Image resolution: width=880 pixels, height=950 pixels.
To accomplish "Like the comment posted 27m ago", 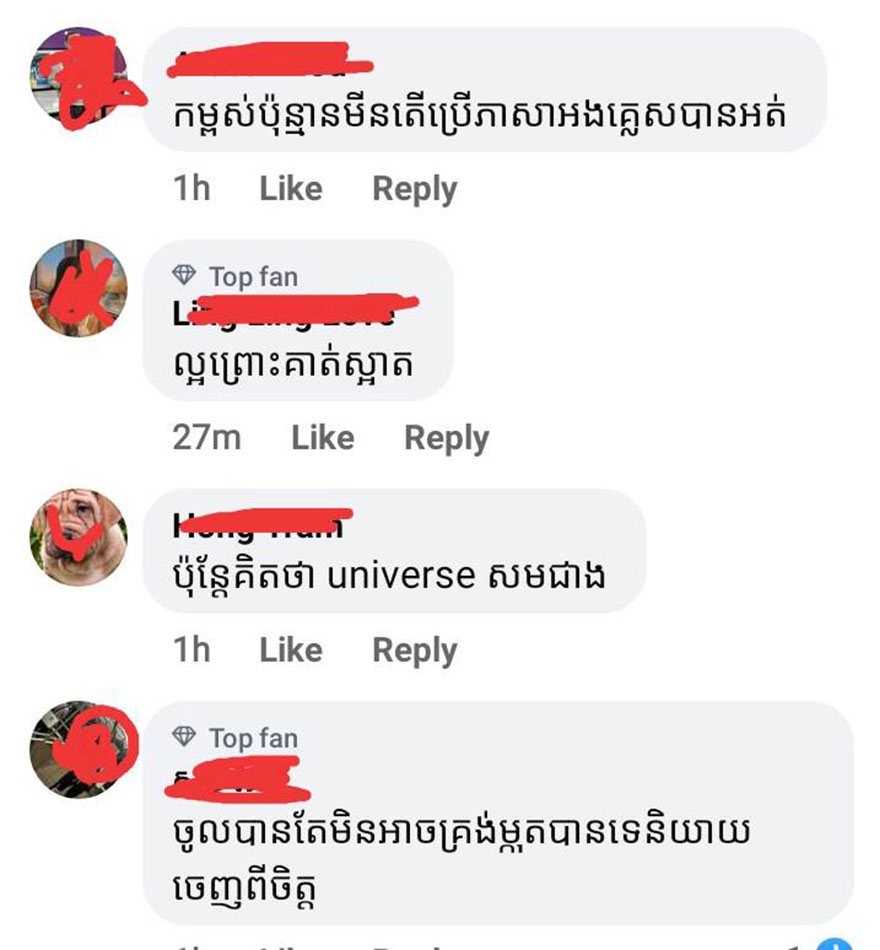I will pos(323,437).
